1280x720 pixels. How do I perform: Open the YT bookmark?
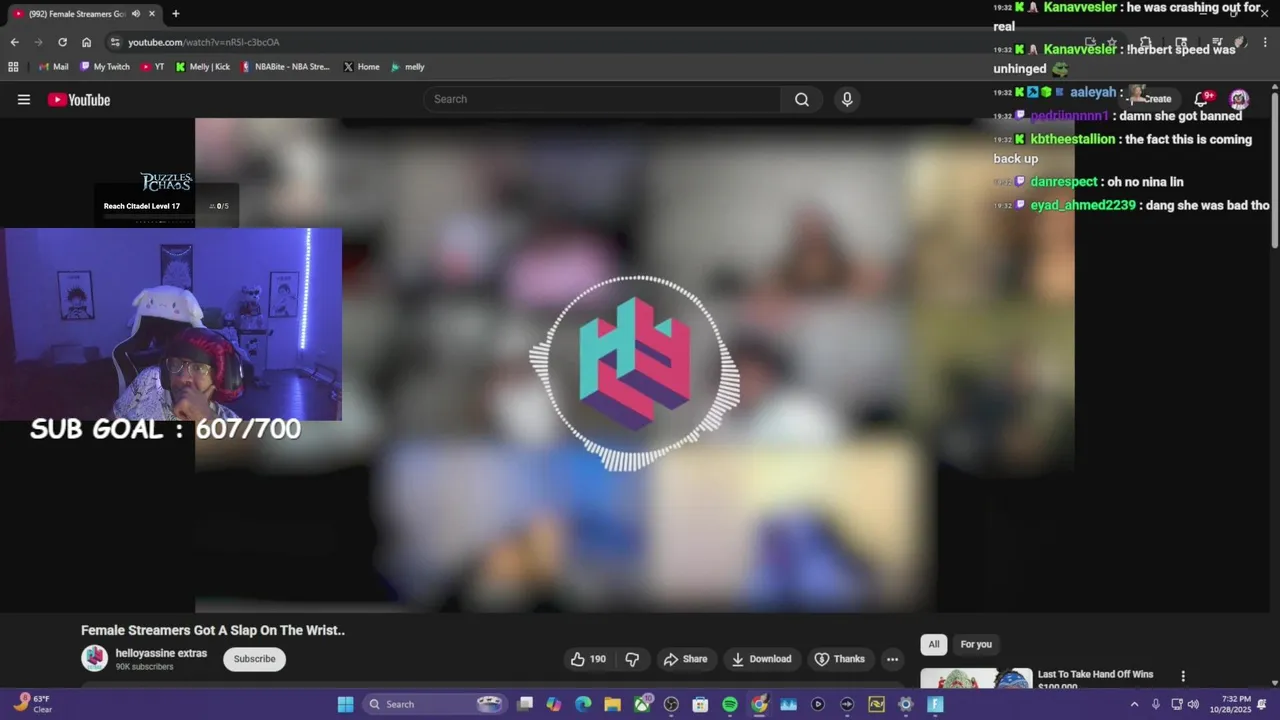(x=153, y=67)
